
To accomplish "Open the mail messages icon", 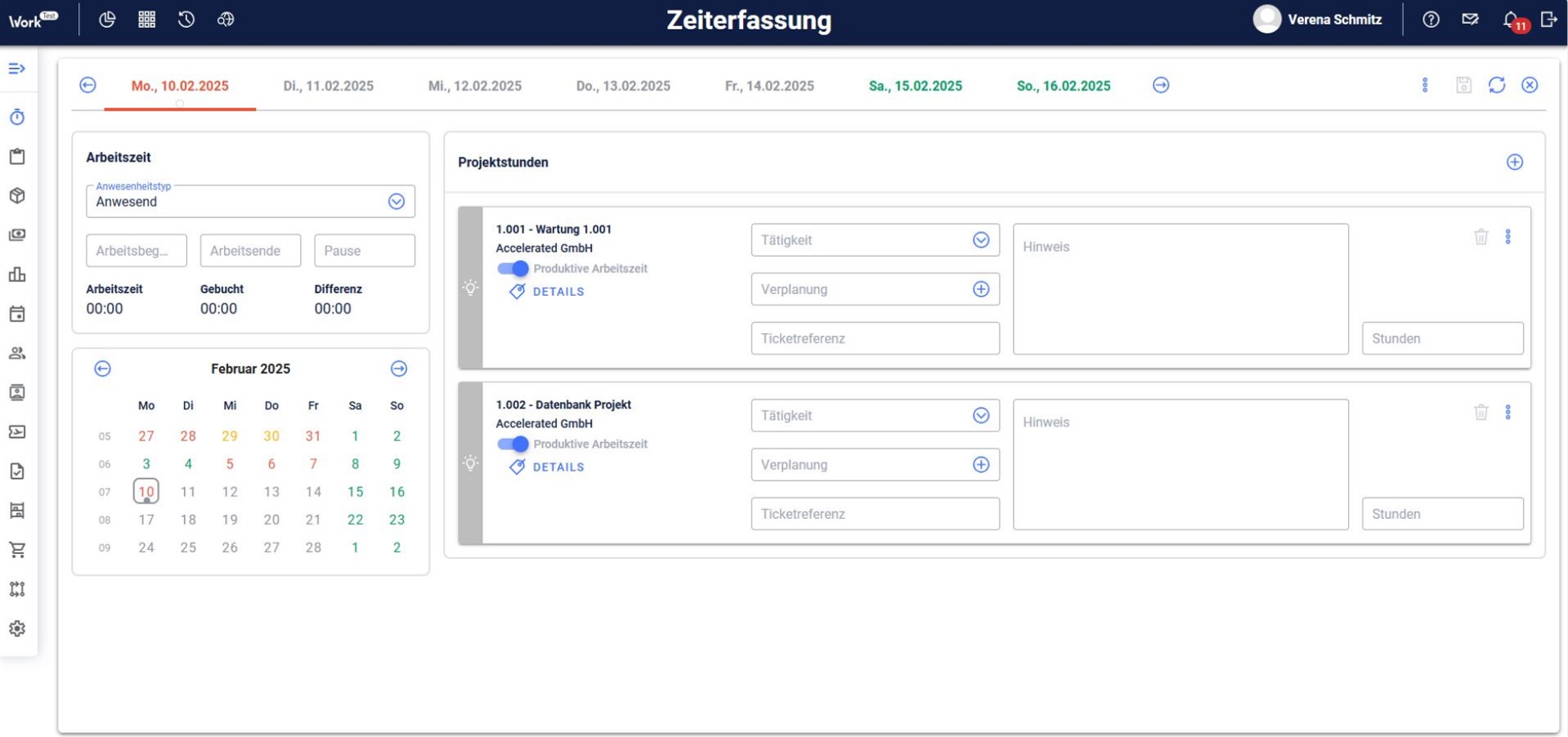I will pos(1470,20).
